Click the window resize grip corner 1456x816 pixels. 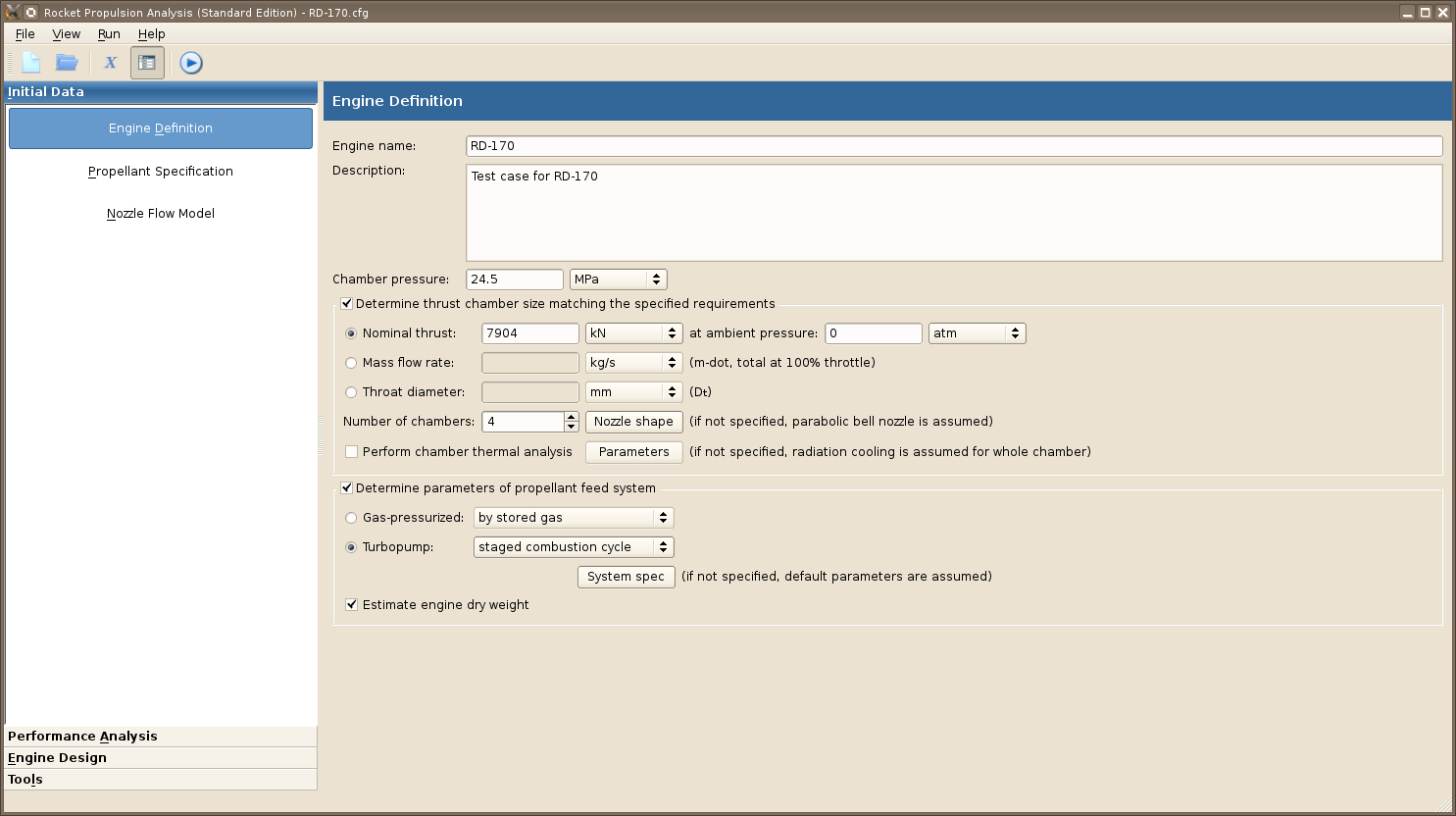[x=1443, y=804]
